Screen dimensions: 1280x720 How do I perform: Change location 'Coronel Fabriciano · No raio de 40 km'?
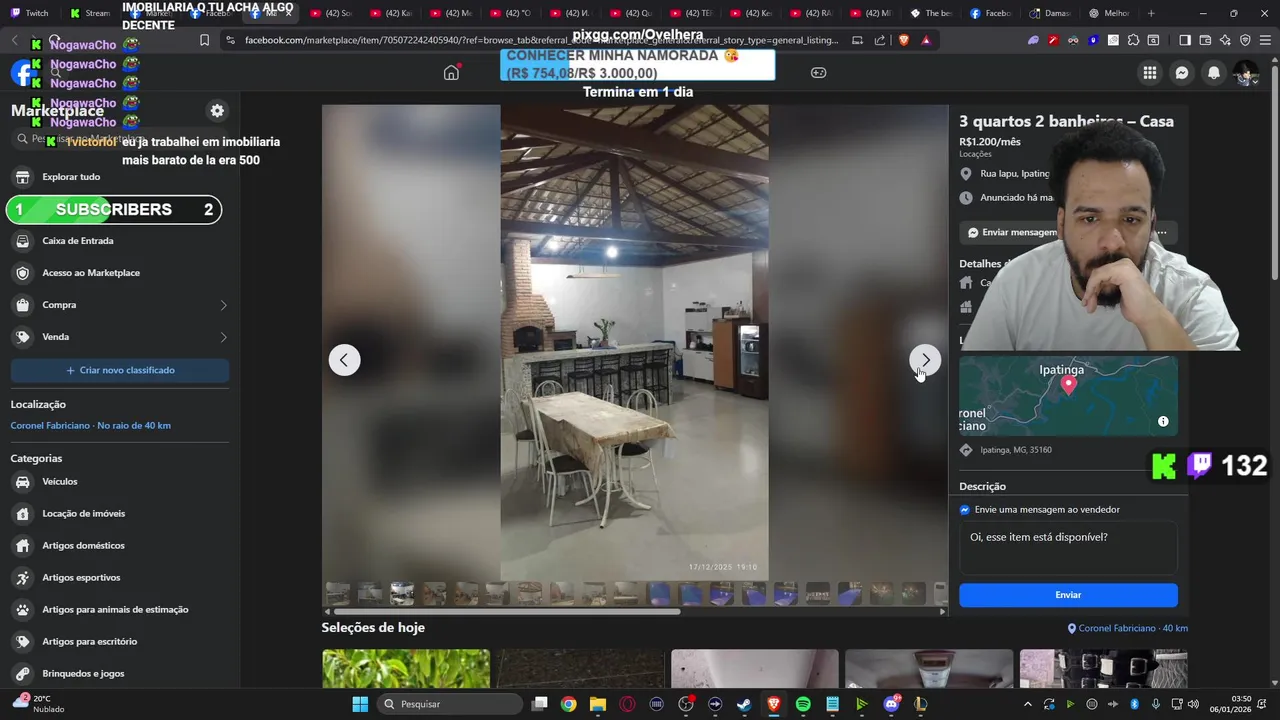90,425
